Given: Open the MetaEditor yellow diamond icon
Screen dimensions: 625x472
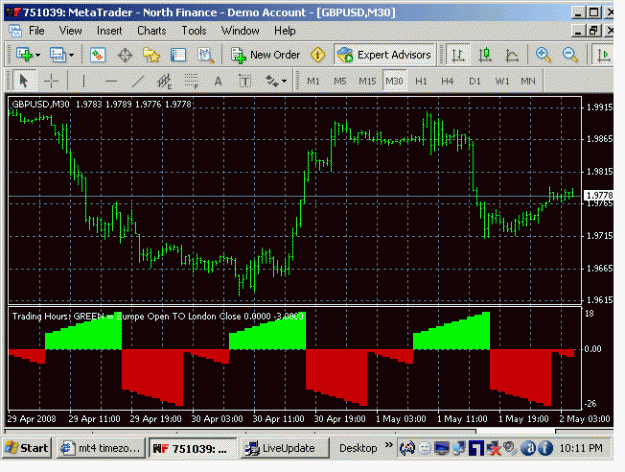Looking at the screenshot, I should coord(318,55).
